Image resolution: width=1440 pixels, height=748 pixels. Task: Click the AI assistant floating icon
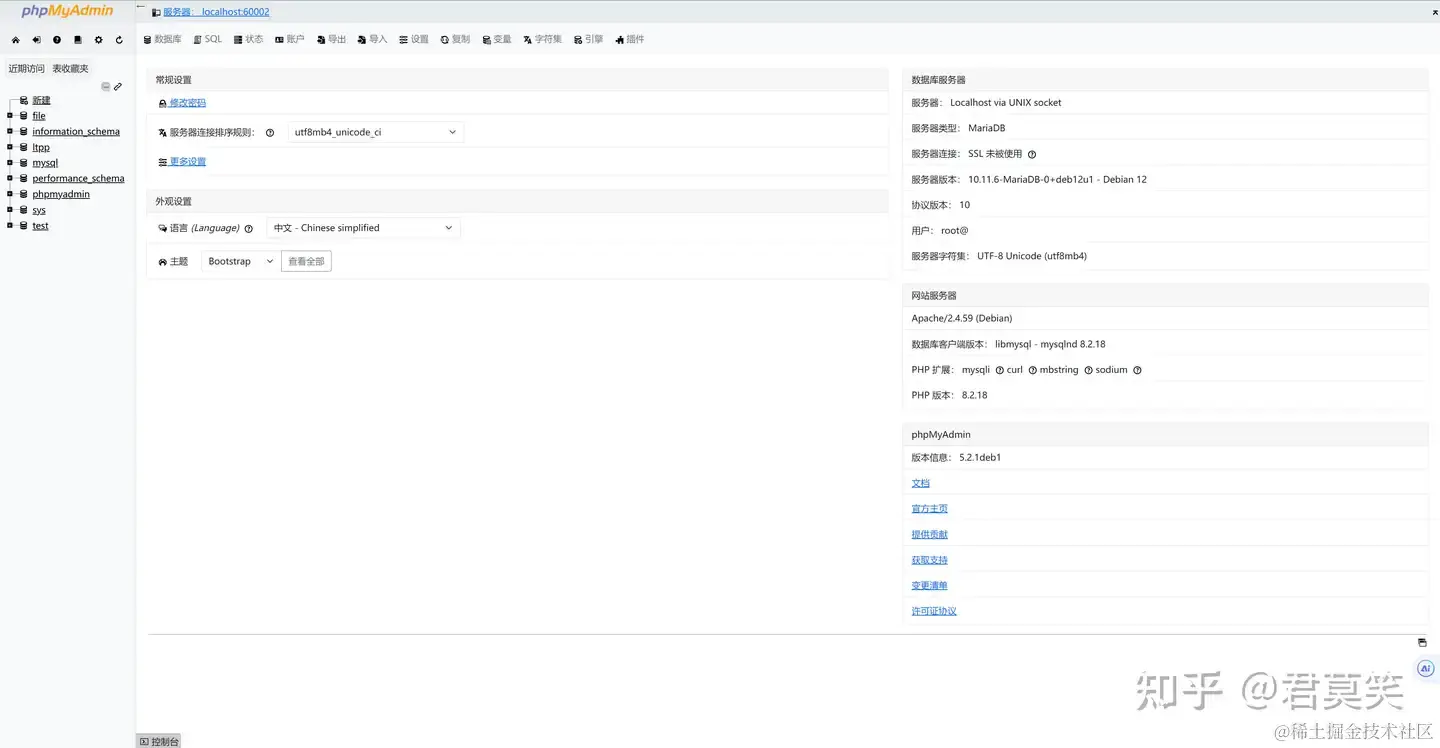1426,668
